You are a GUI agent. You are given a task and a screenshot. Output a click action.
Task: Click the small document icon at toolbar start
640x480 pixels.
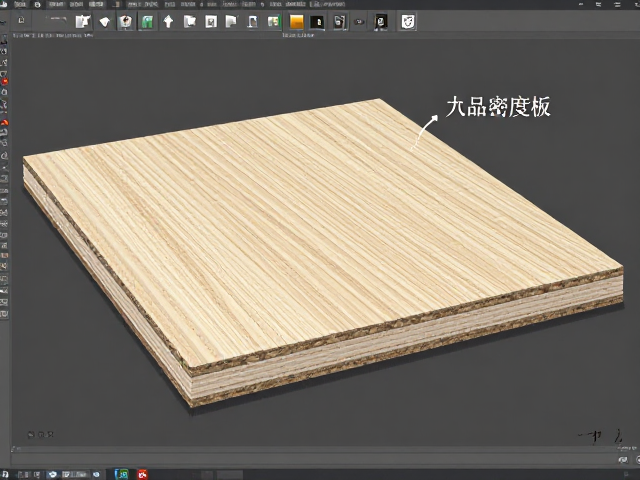coord(22,20)
